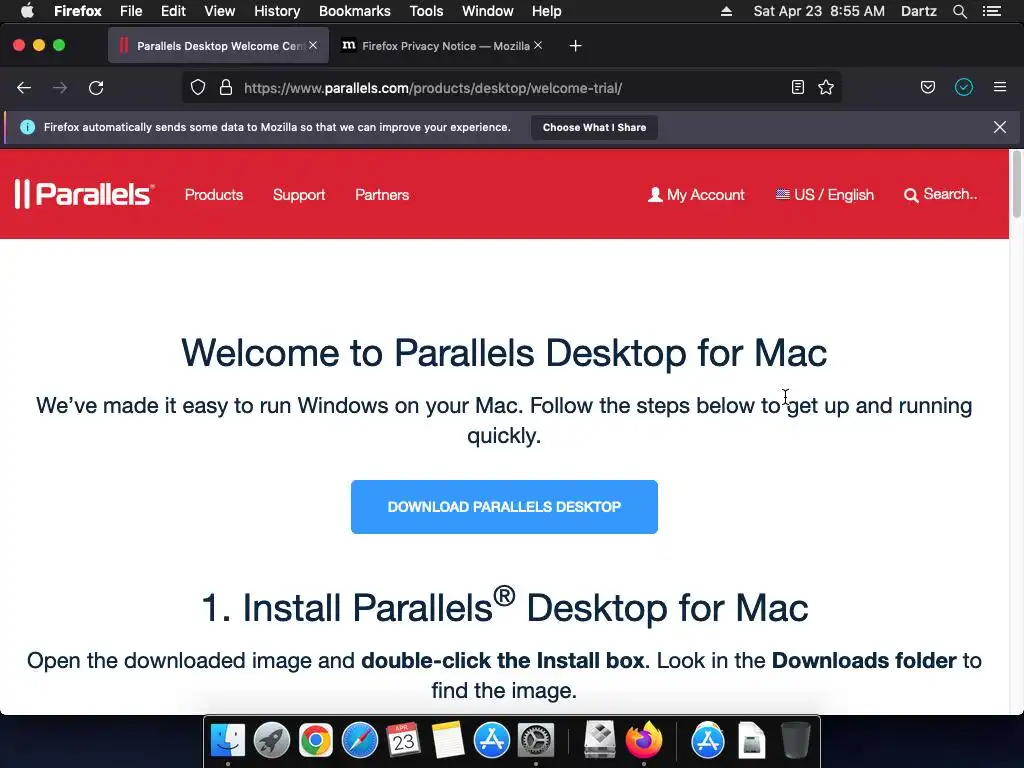Screen dimensions: 1024x768
Task: Open the Firefox hamburger application menu
Action: click(x=1000, y=87)
